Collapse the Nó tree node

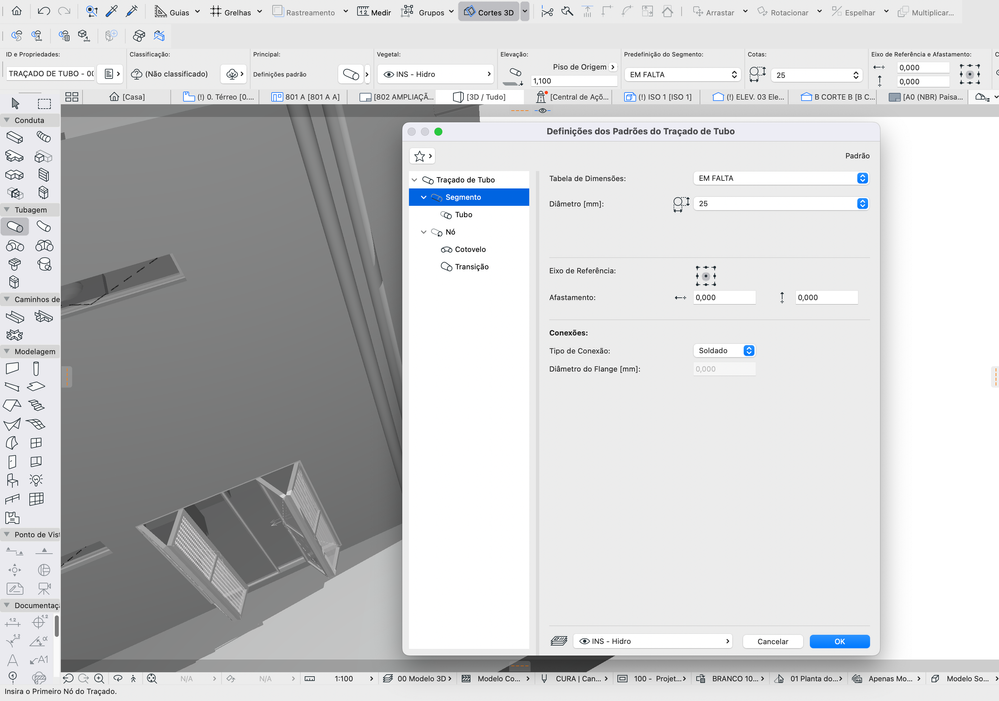pyautogui.click(x=423, y=232)
